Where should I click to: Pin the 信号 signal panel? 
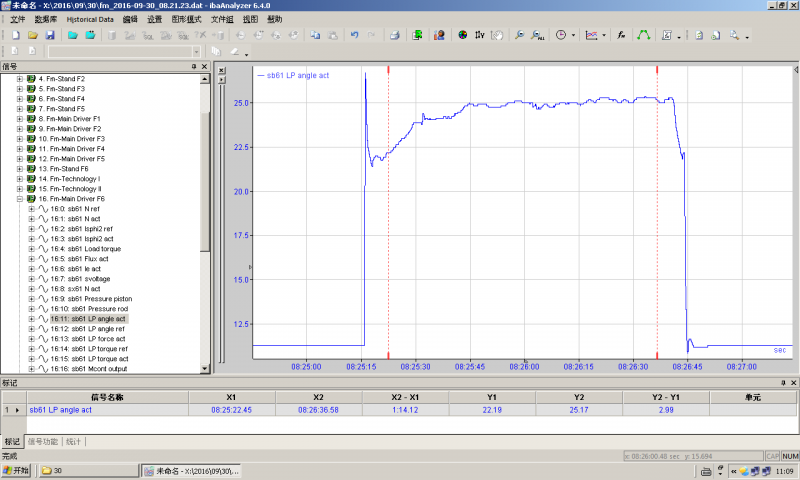194,67
